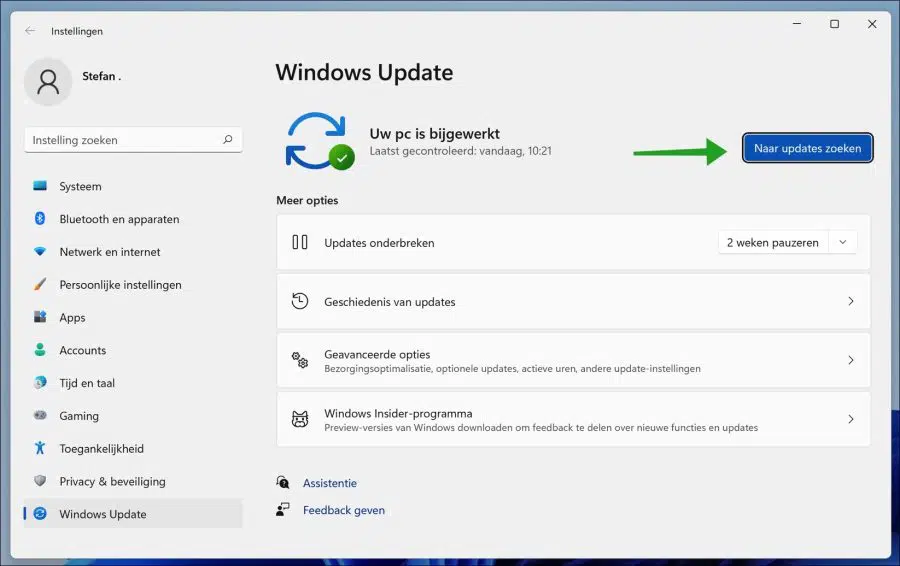Screen dimensions: 900x566
Task: Open the Assistentie link
Action: [x=330, y=483]
